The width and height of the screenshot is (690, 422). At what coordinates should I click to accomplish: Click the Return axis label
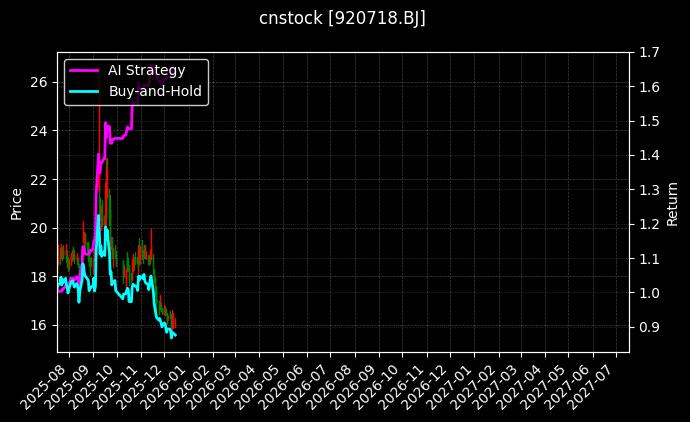(673, 203)
